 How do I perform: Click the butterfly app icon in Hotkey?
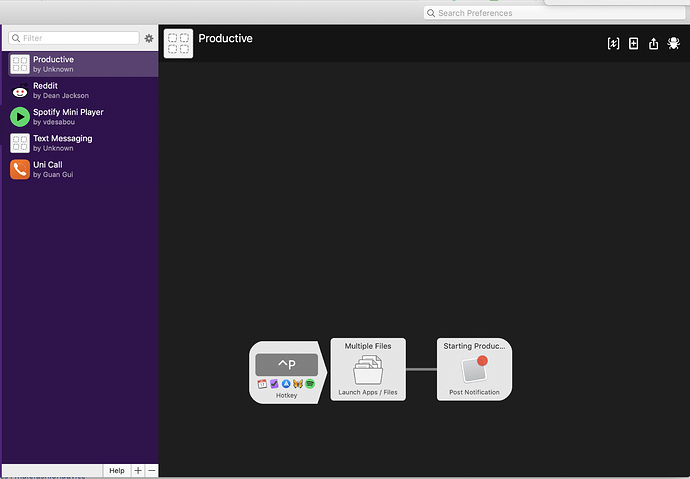(x=298, y=384)
